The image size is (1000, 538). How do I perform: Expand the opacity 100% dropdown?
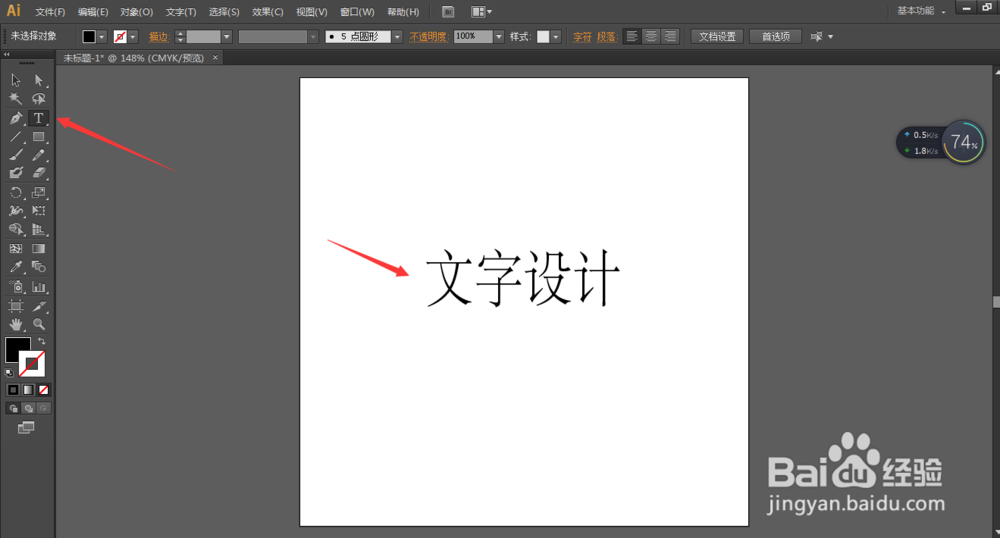499,37
